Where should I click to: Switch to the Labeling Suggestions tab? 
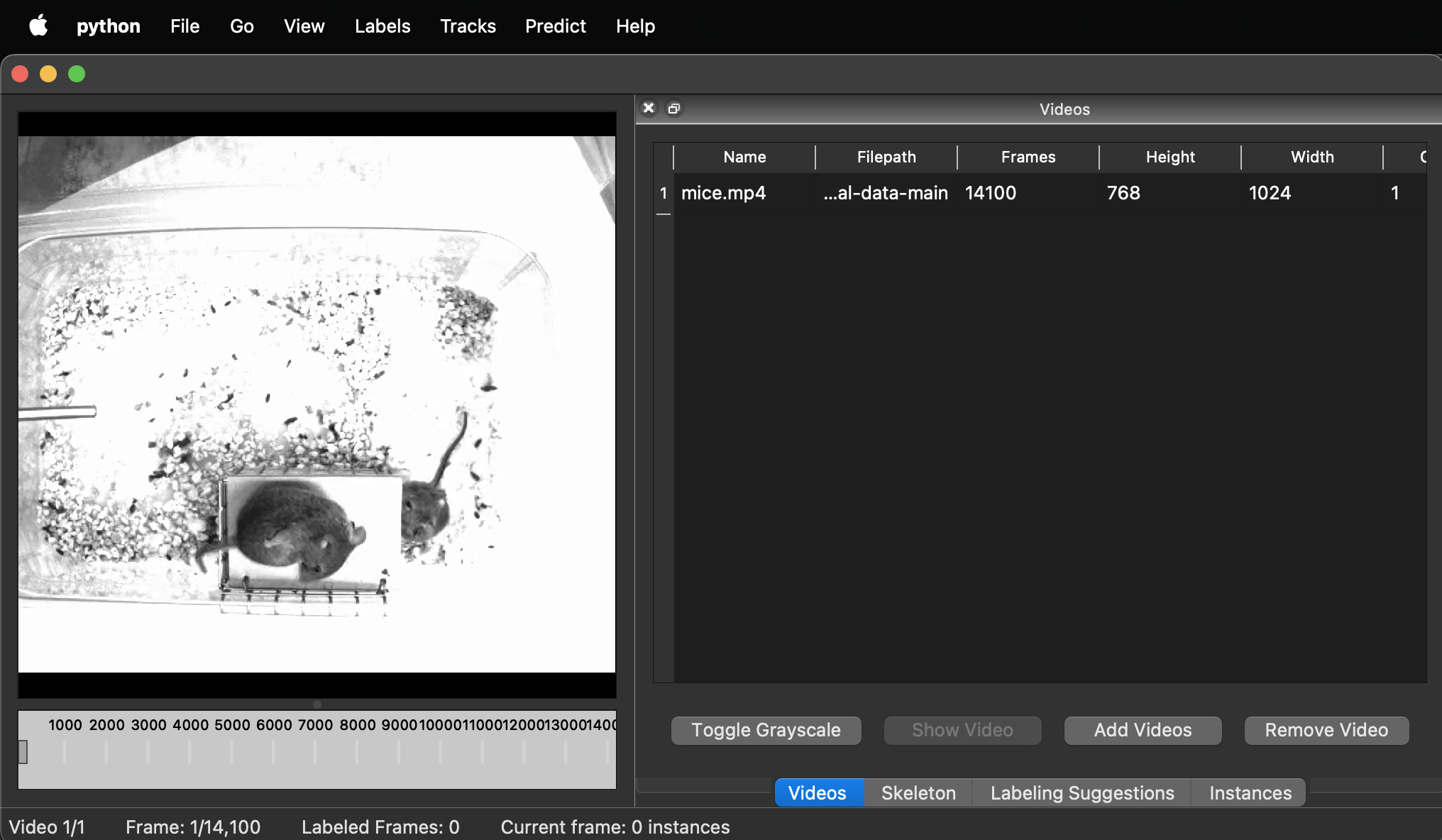pyautogui.click(x=1081, y=792)
